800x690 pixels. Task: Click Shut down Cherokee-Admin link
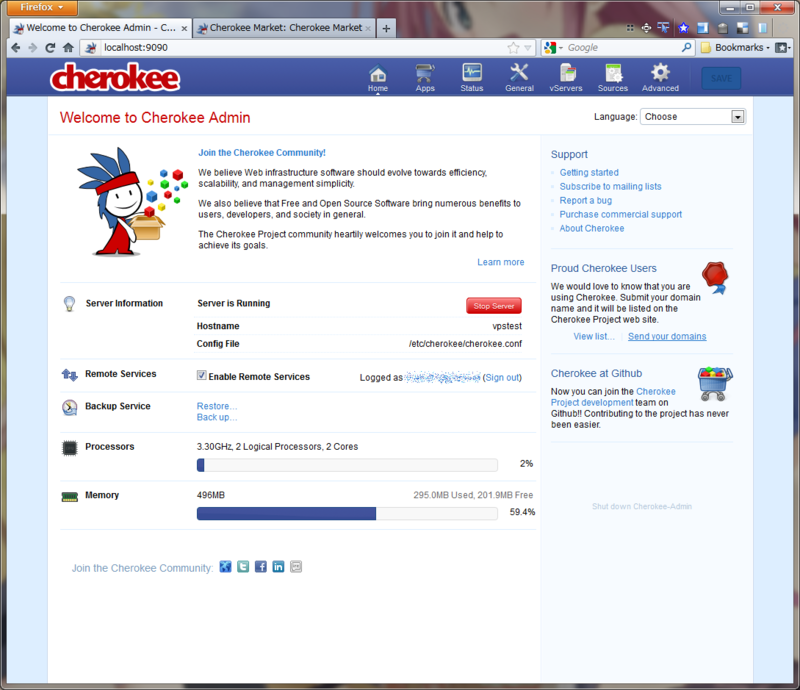coord(642,506)
